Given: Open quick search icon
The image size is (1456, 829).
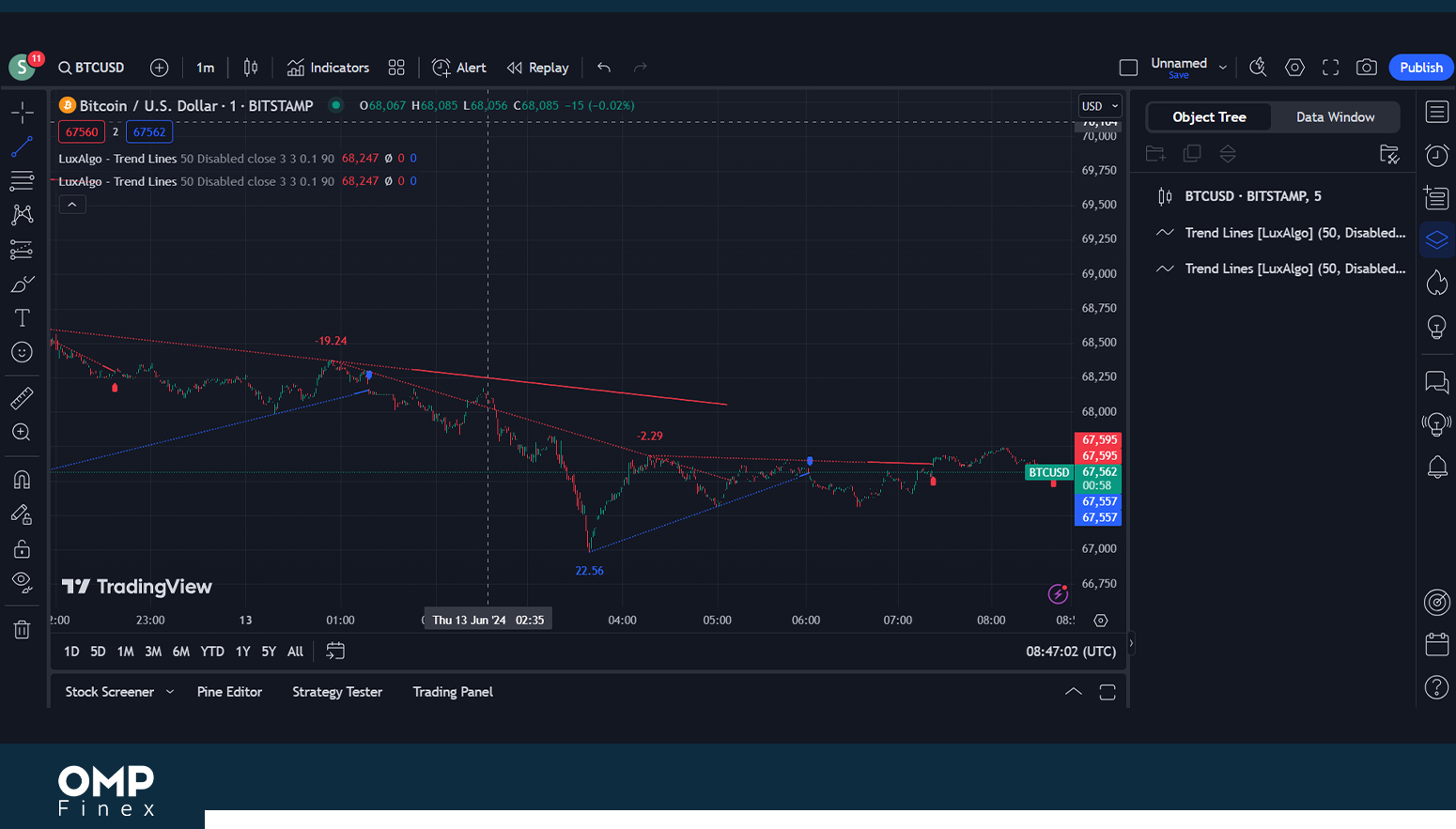Looking at the screenshot, I should [1258, 68].
